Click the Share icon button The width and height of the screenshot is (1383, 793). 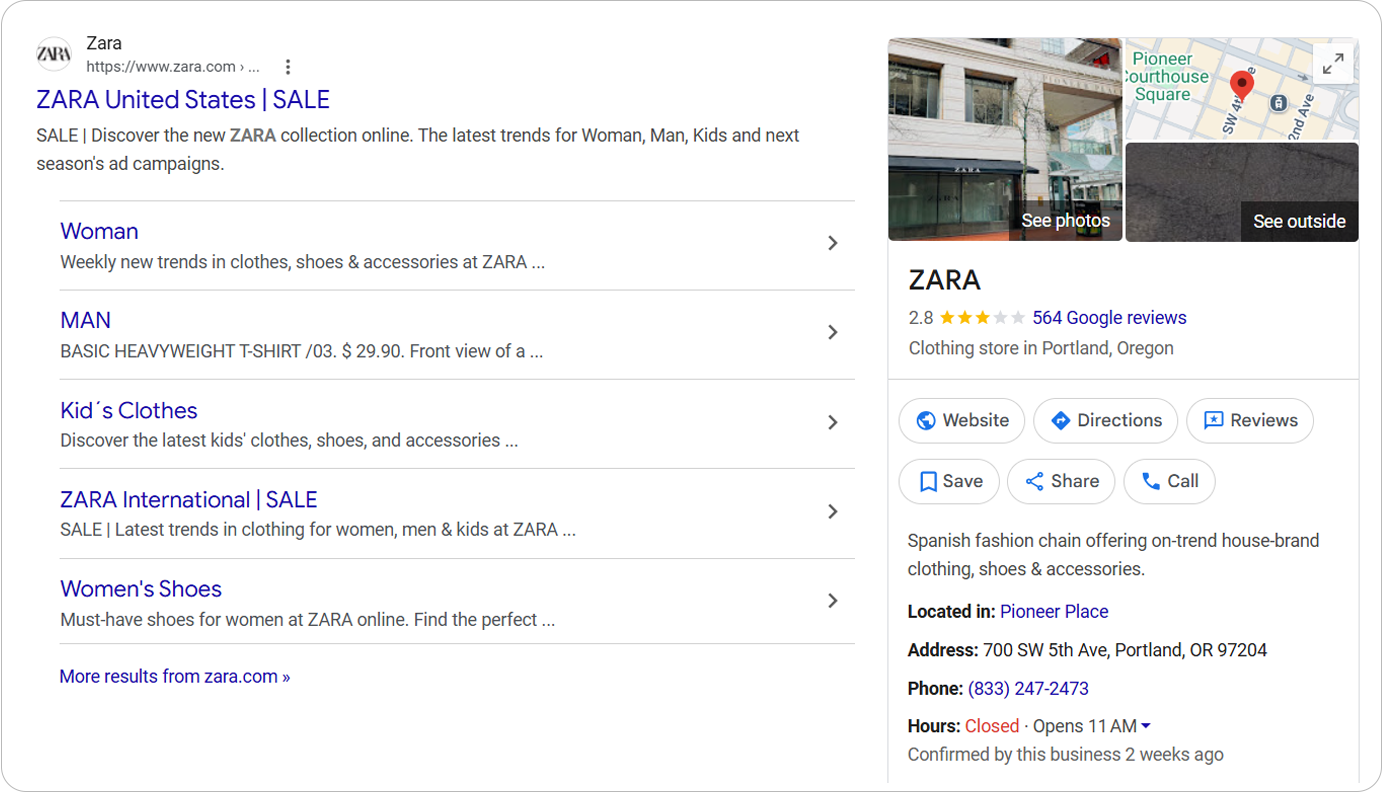coord(1061,482)
